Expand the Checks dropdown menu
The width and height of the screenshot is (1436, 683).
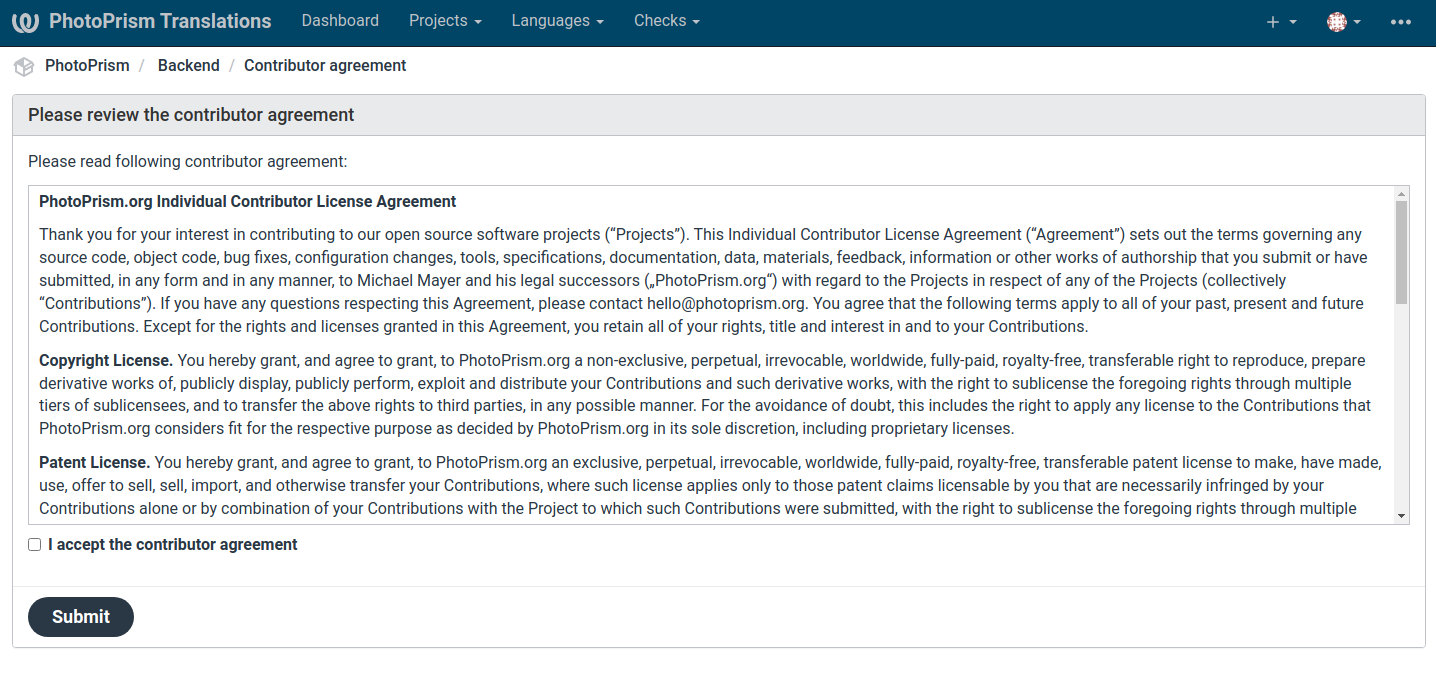coord(666,21)
